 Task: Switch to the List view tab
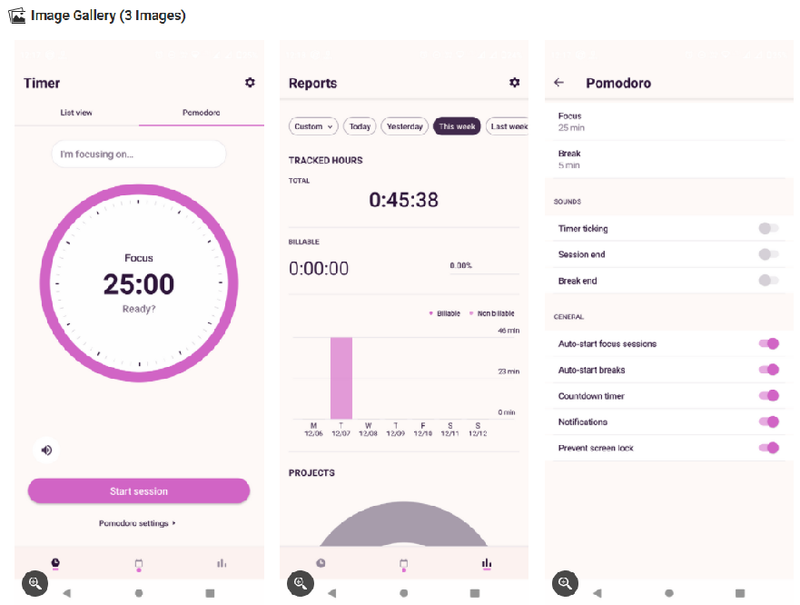click(x=77, y=112)
